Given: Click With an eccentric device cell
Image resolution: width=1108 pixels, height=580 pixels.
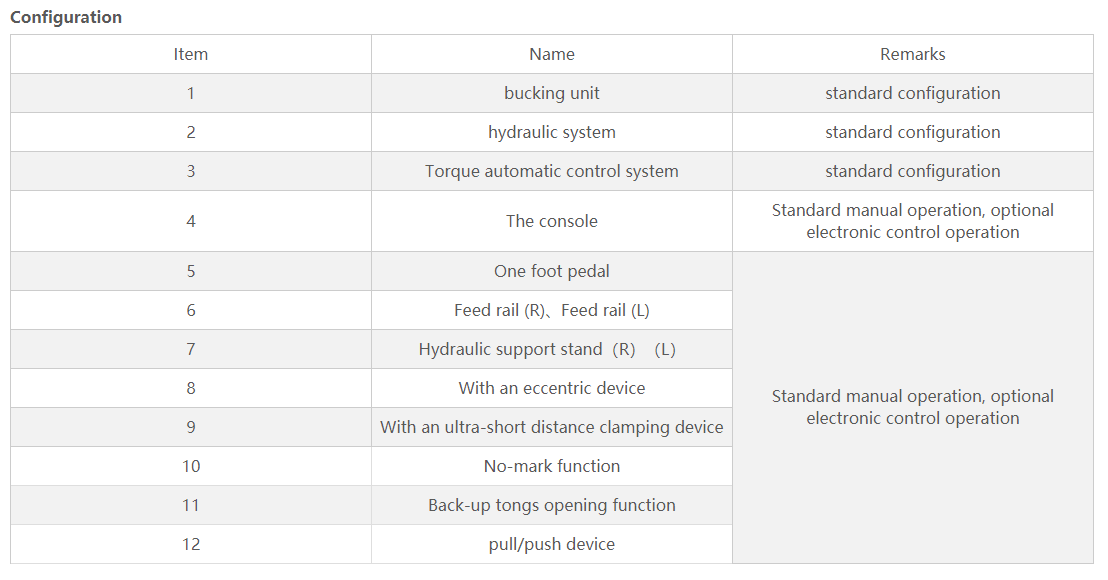Looking at the screenshot, I should [x=552, y=388].
